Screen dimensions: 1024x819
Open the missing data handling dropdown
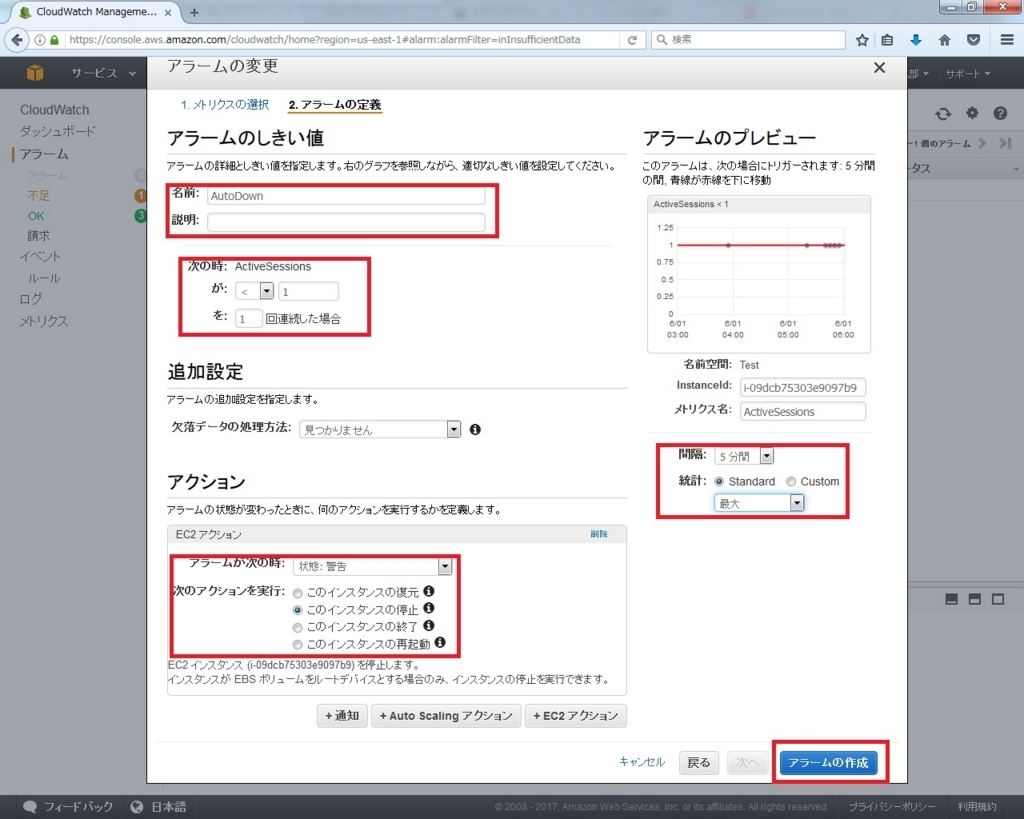(x=380, y=429)
